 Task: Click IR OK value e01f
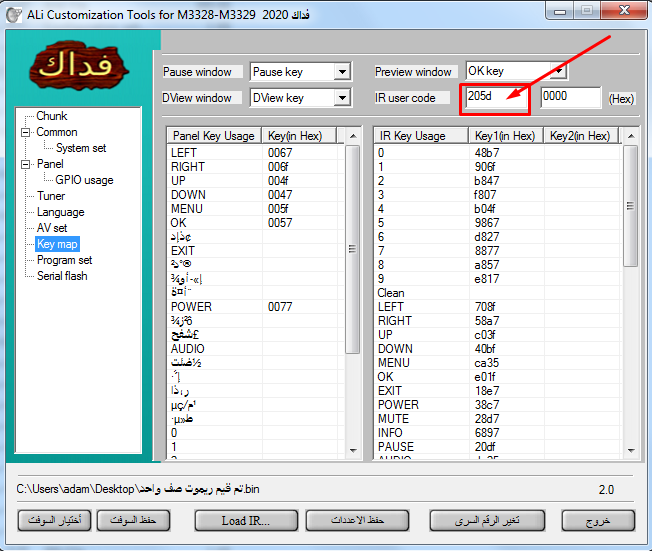[x=485, y=377]
